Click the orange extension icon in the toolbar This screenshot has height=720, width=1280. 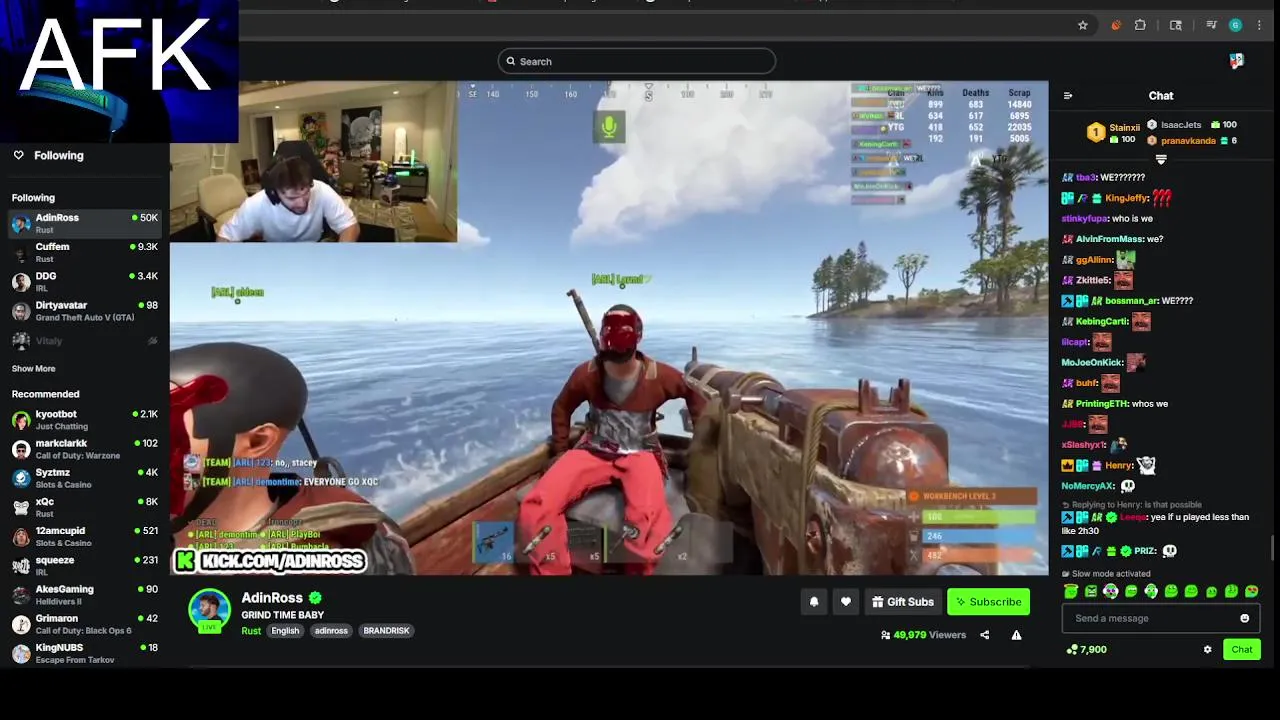(x=1116, y=25)
